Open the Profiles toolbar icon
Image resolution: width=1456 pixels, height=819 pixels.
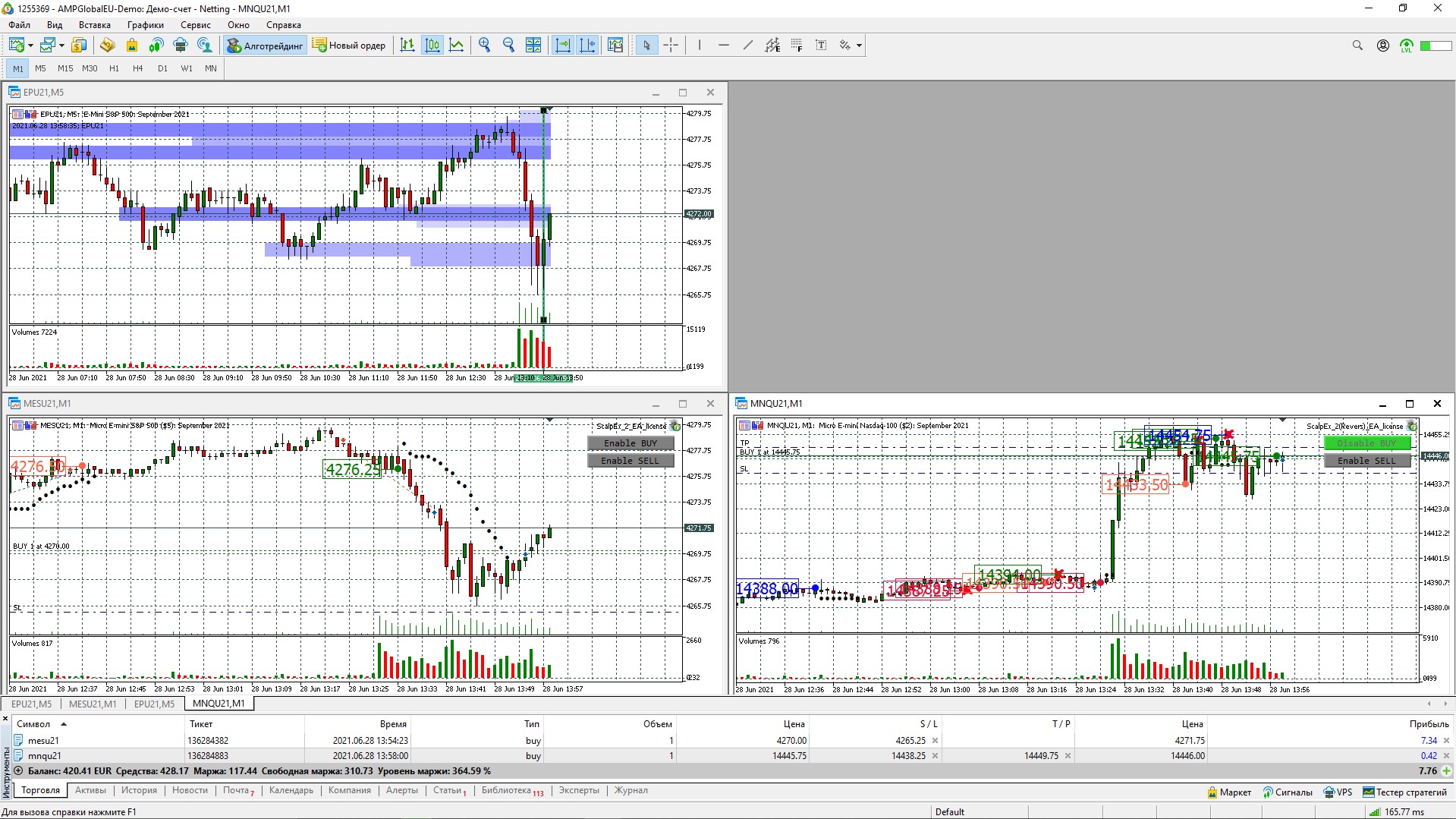click(x=48, y=46)
